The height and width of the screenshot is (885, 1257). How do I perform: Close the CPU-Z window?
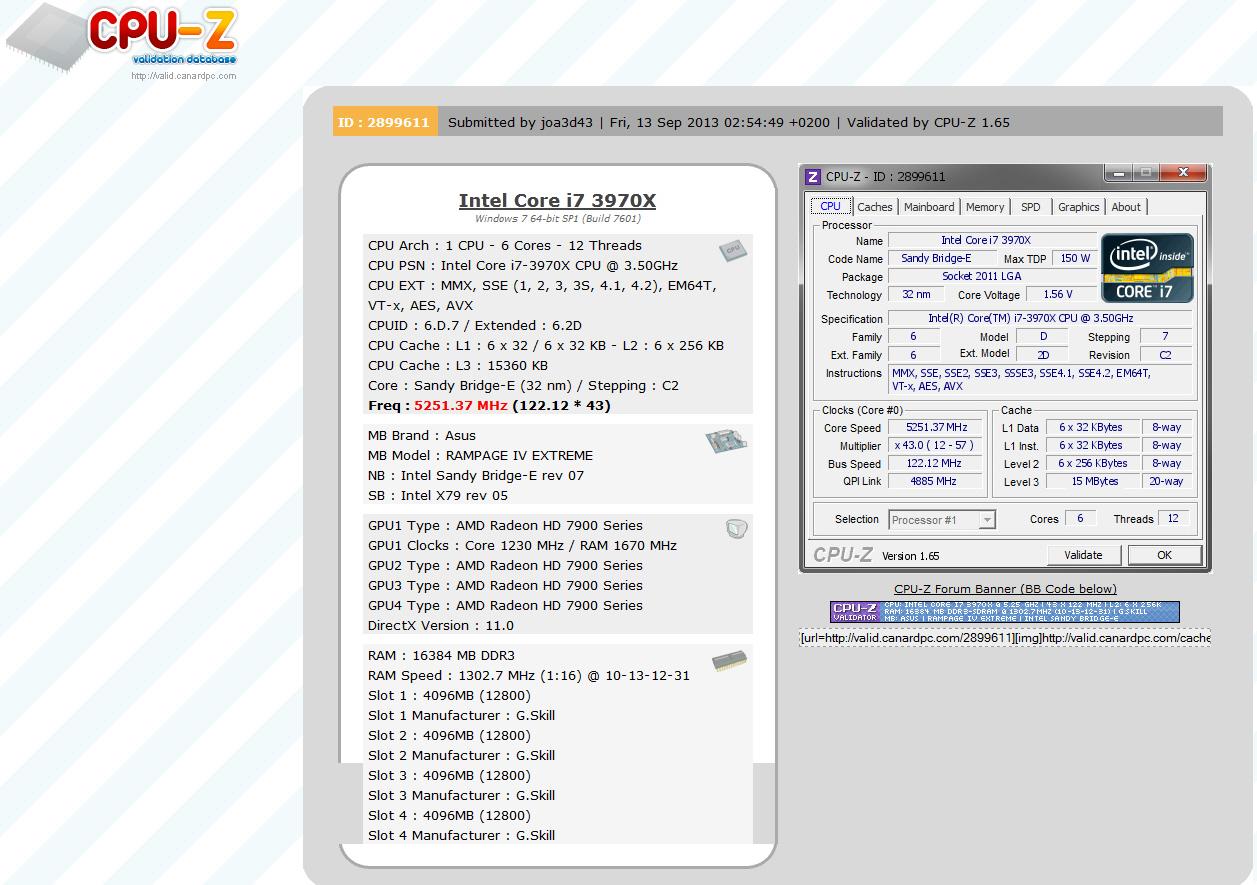pos(1183,173)
